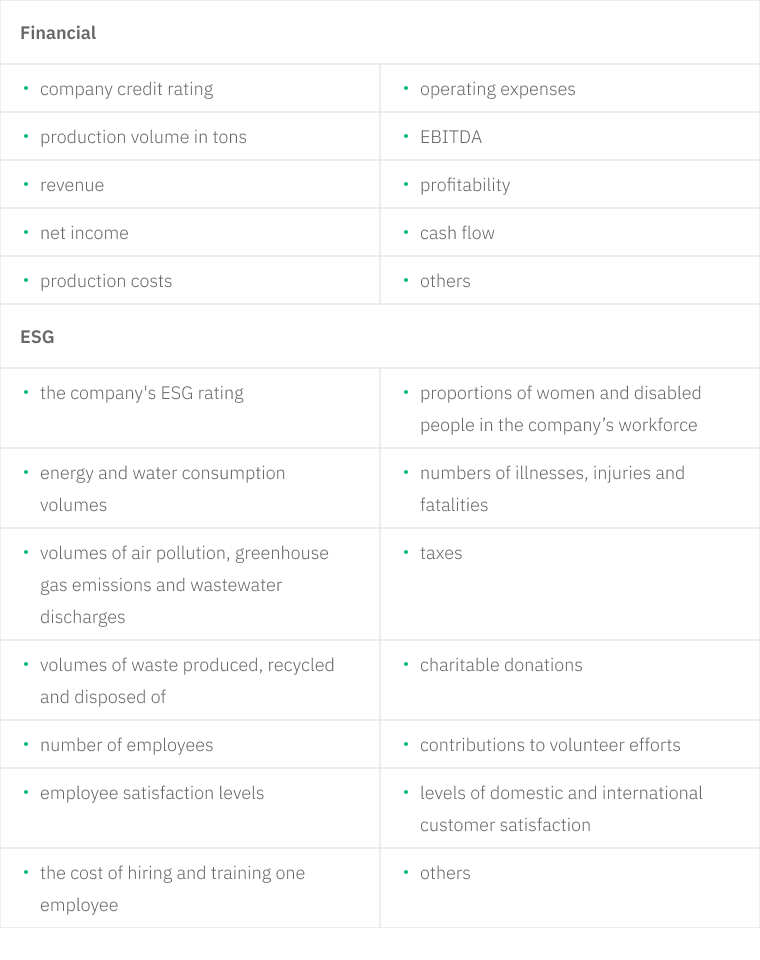Select 'charitable donations' entry
This screenshot has height=960, width=760.
500,665
